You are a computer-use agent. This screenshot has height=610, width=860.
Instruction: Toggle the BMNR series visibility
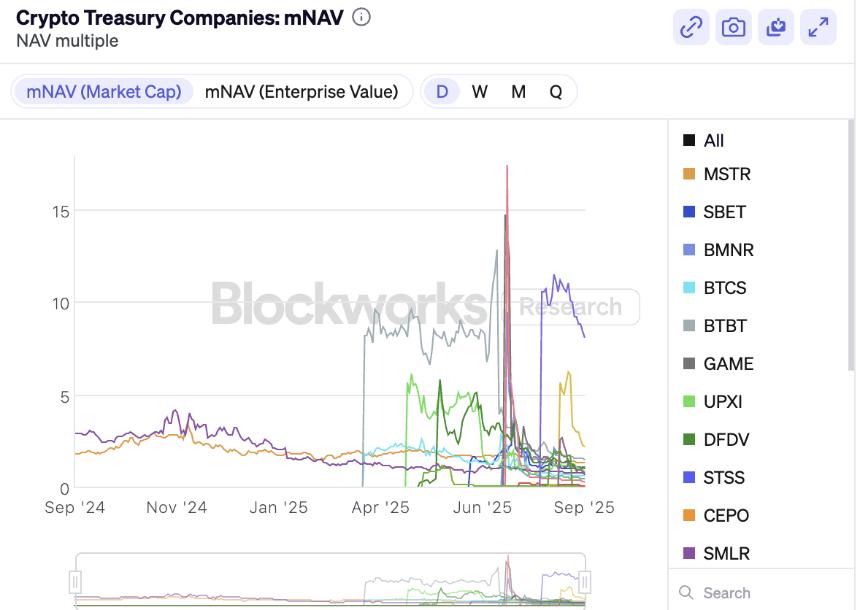(x=727, y=250)
